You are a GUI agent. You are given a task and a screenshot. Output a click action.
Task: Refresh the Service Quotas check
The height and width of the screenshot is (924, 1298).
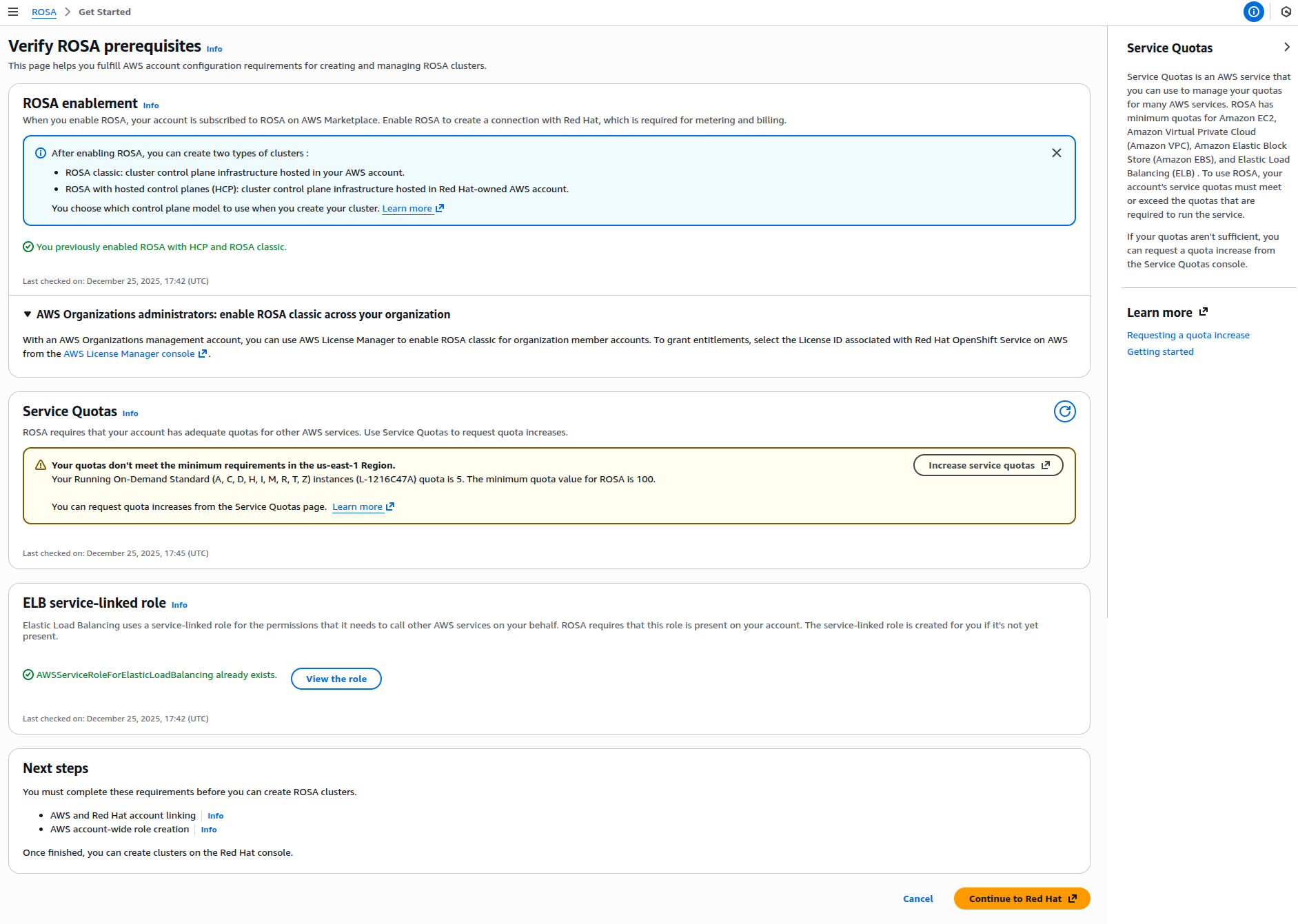tap(1064, 411)
